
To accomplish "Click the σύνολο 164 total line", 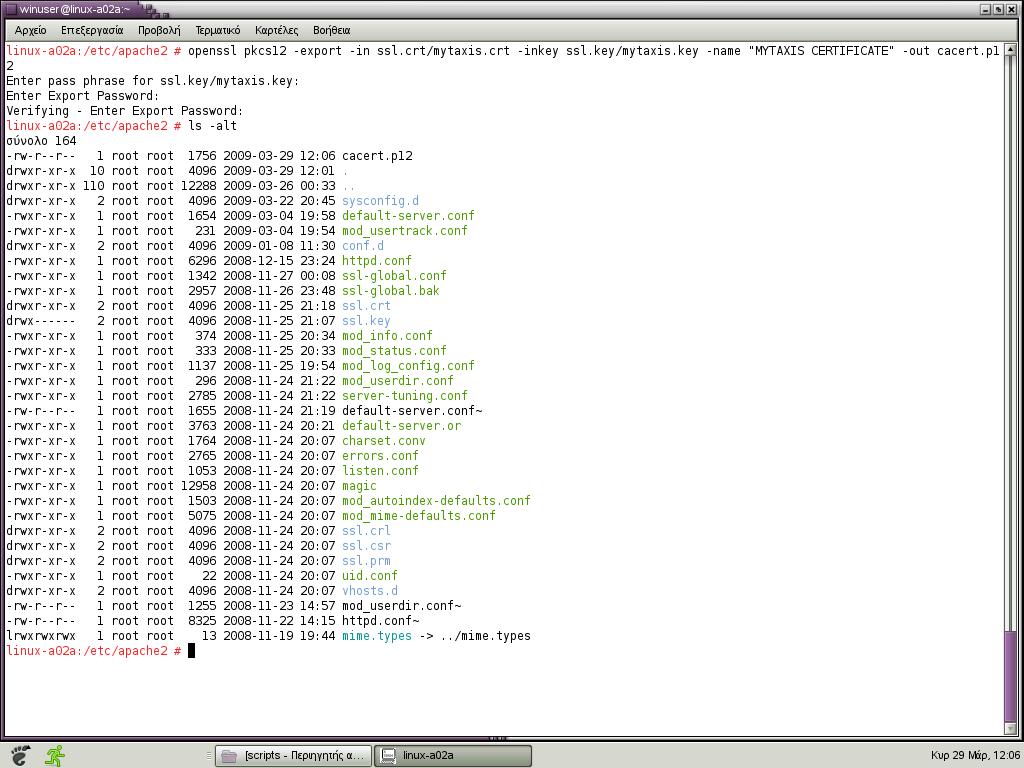I will 41,140.
